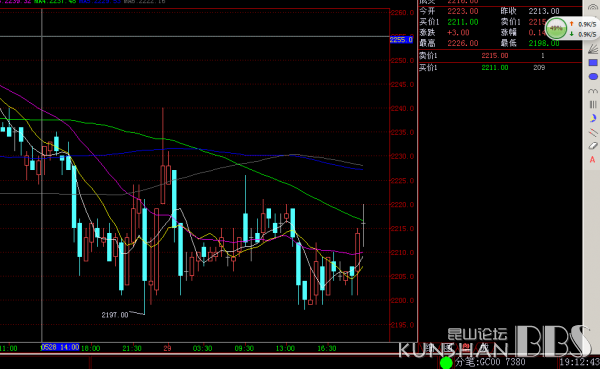This screenshot has height=369, width=600.
Task: Pick the vertical period lines tool
Action: coord(593,104)
